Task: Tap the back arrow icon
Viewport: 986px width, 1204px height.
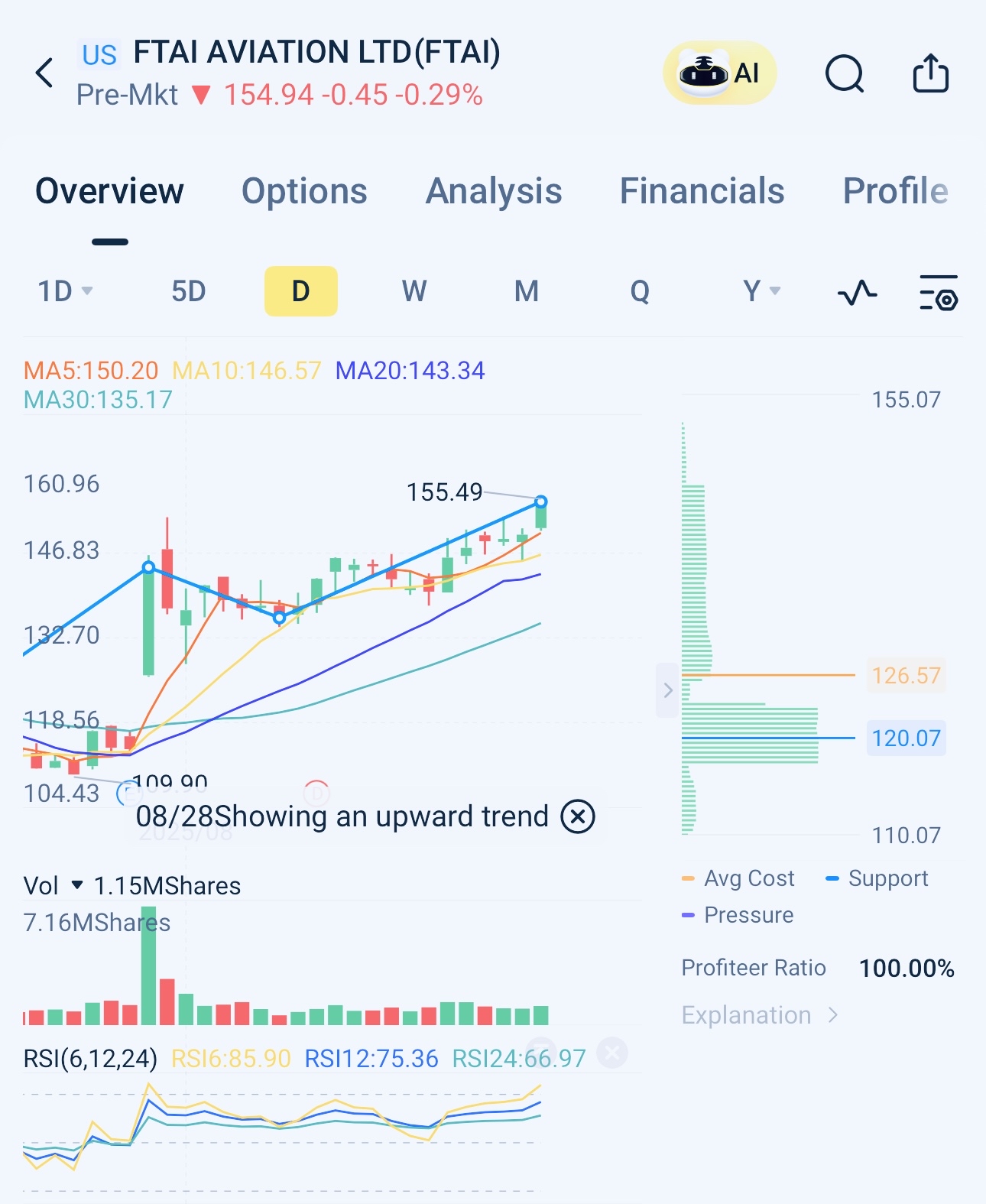Action: [45, 73]
